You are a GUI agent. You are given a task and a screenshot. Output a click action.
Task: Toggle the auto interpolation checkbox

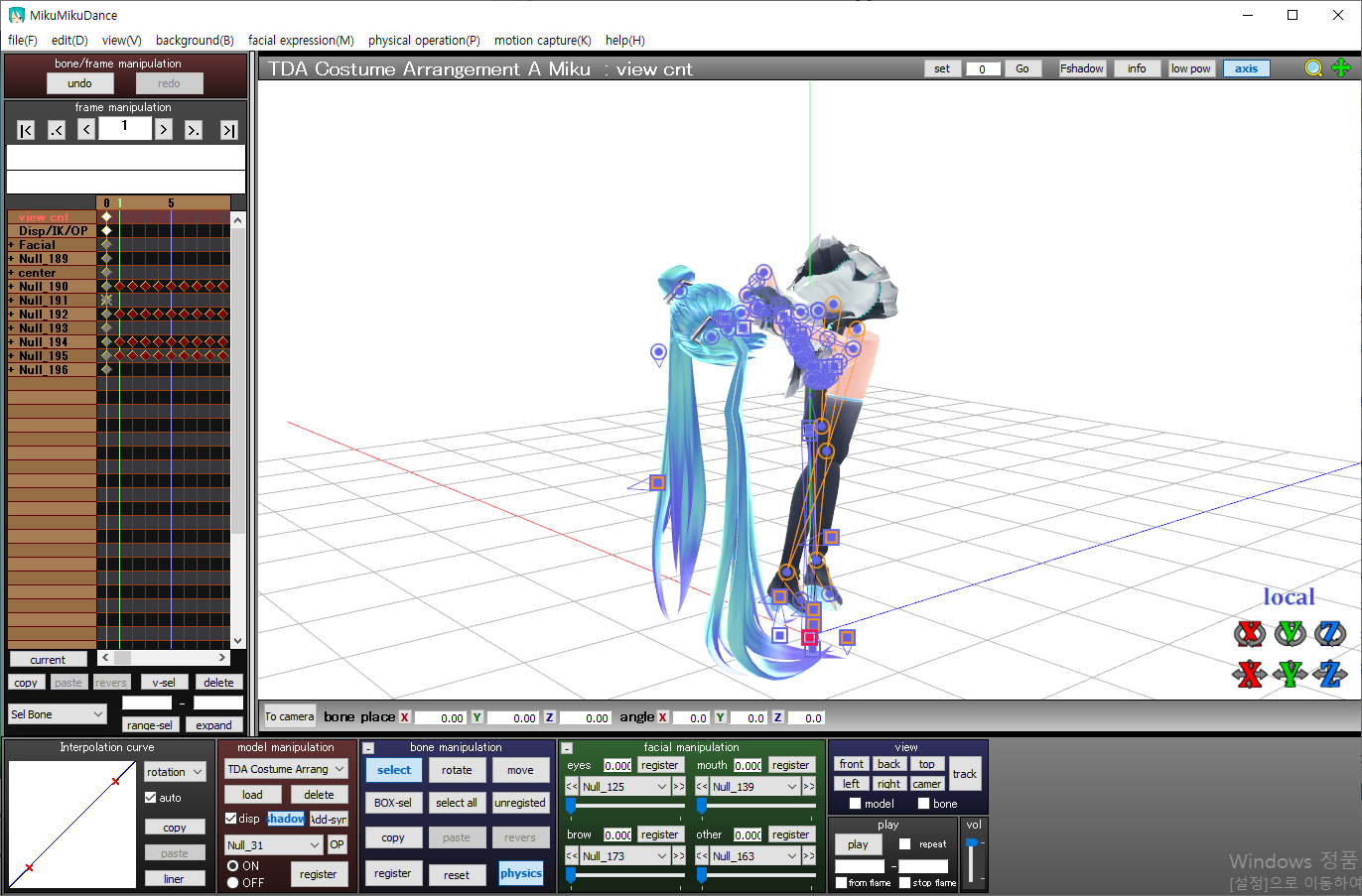point(151,798)
